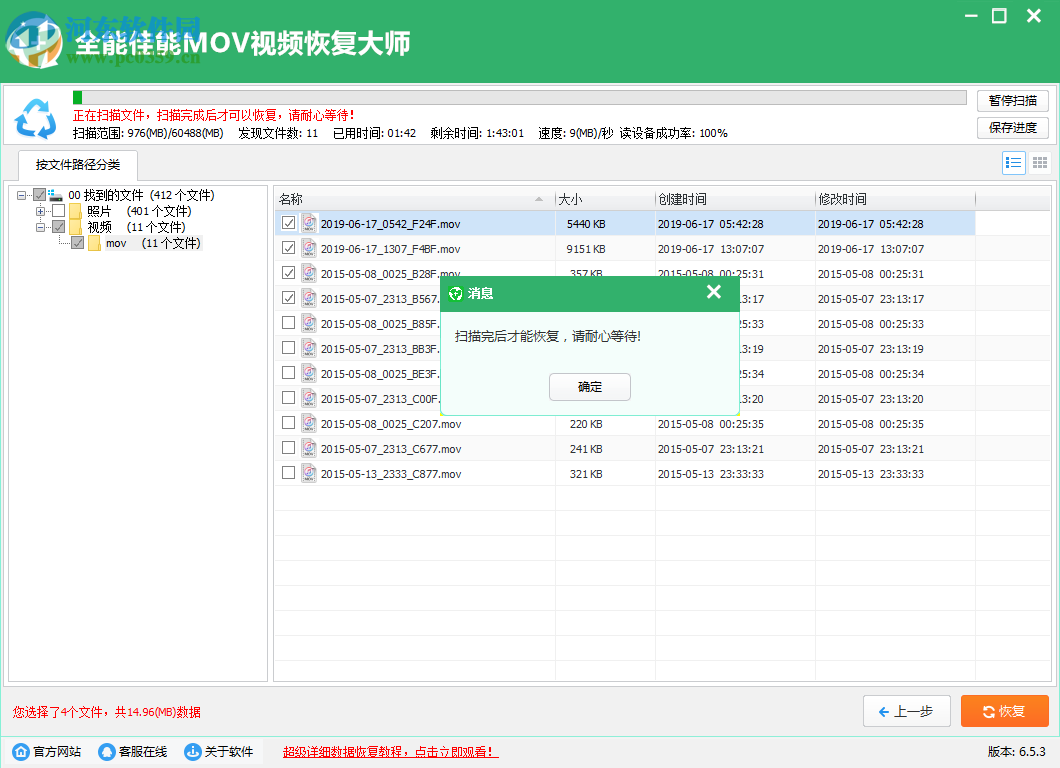Check the box for 2015-05-08_0025_B85F.mov
This screenshot has height=768, width=1060.
pos(288,322)
